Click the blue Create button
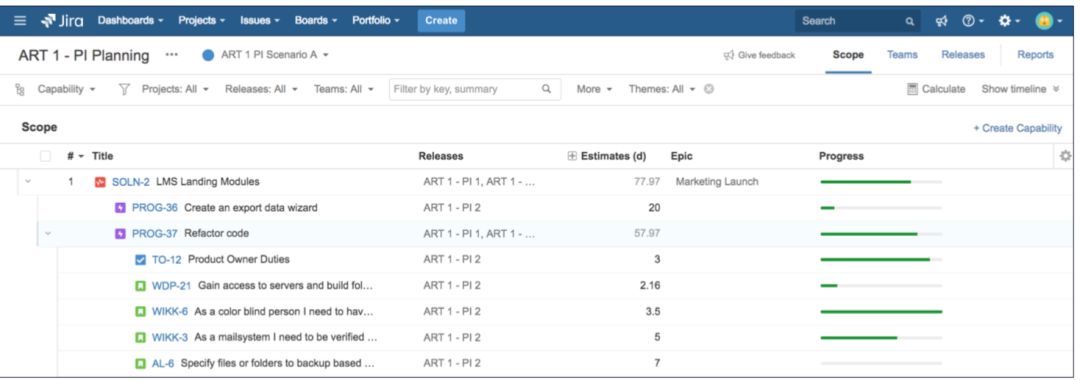This screenshot has height=381, width=1080. (x=441, y=21)
